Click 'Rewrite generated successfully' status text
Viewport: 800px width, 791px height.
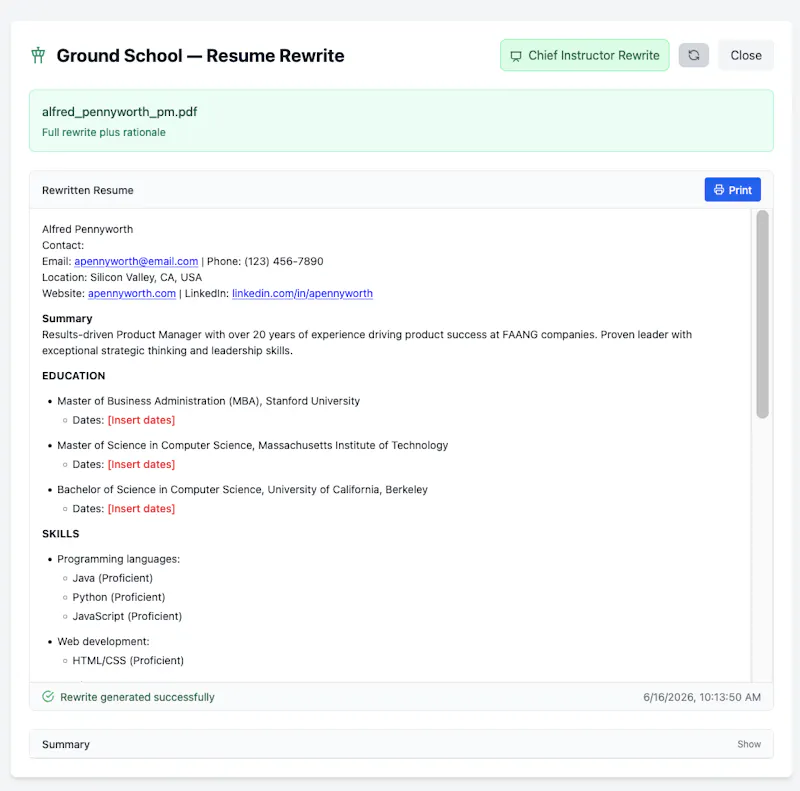(x=137, y=697)
